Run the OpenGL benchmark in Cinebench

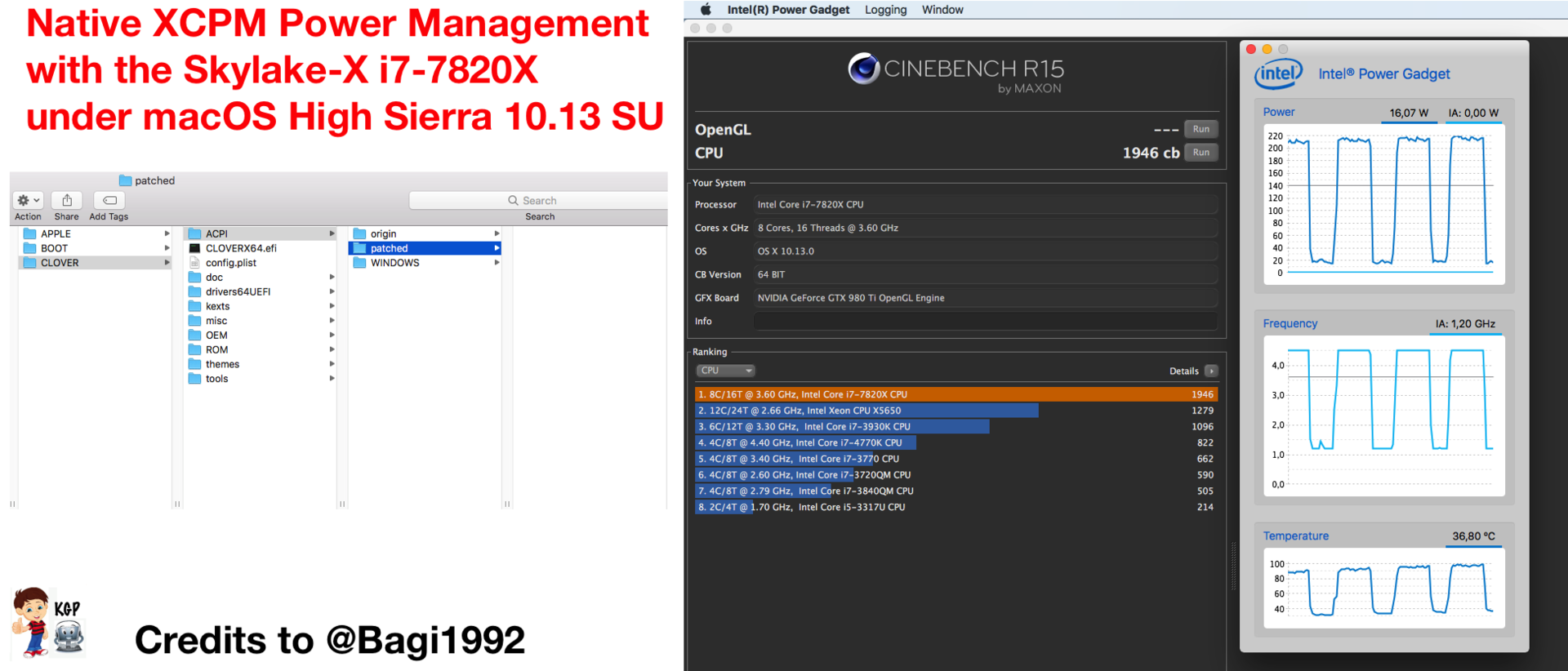point(1200,129)
